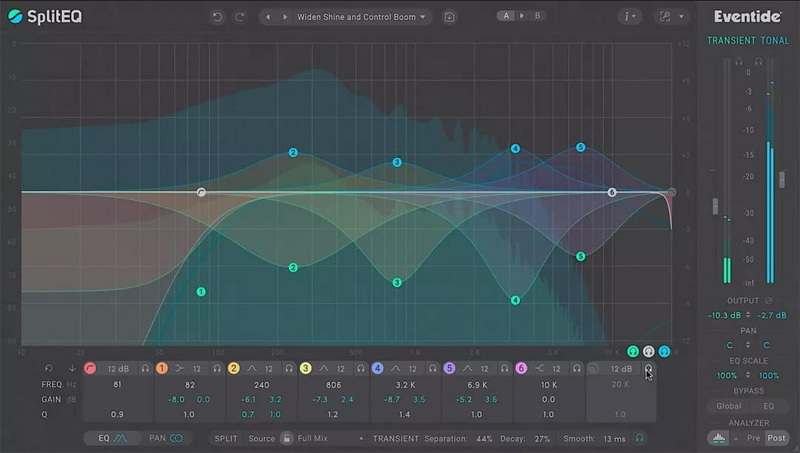800x453 pixels.
Task: Set the analyzer to Pre
Action: pos(753,438)
